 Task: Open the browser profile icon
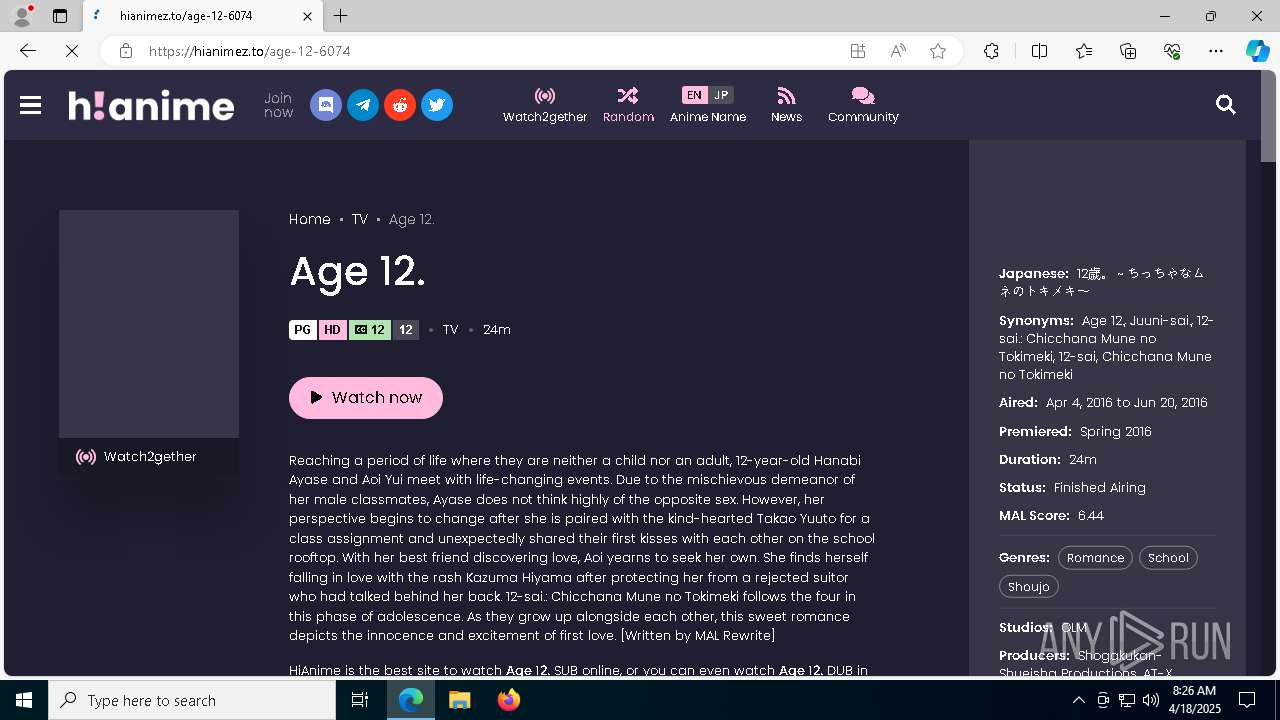point(22,16)
